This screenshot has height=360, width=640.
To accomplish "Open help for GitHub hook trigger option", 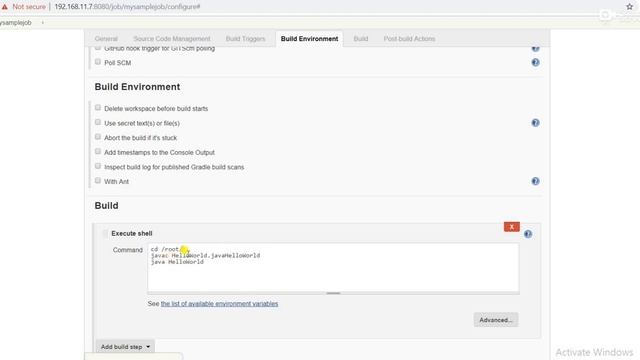I will point(535,49).
